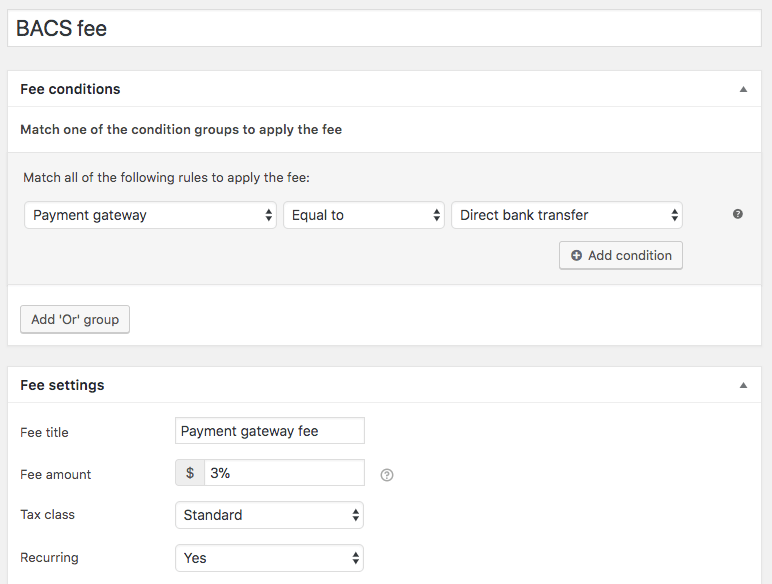
Task: Collapse the Fee settings panel arrow
Action: pos(743,385)
